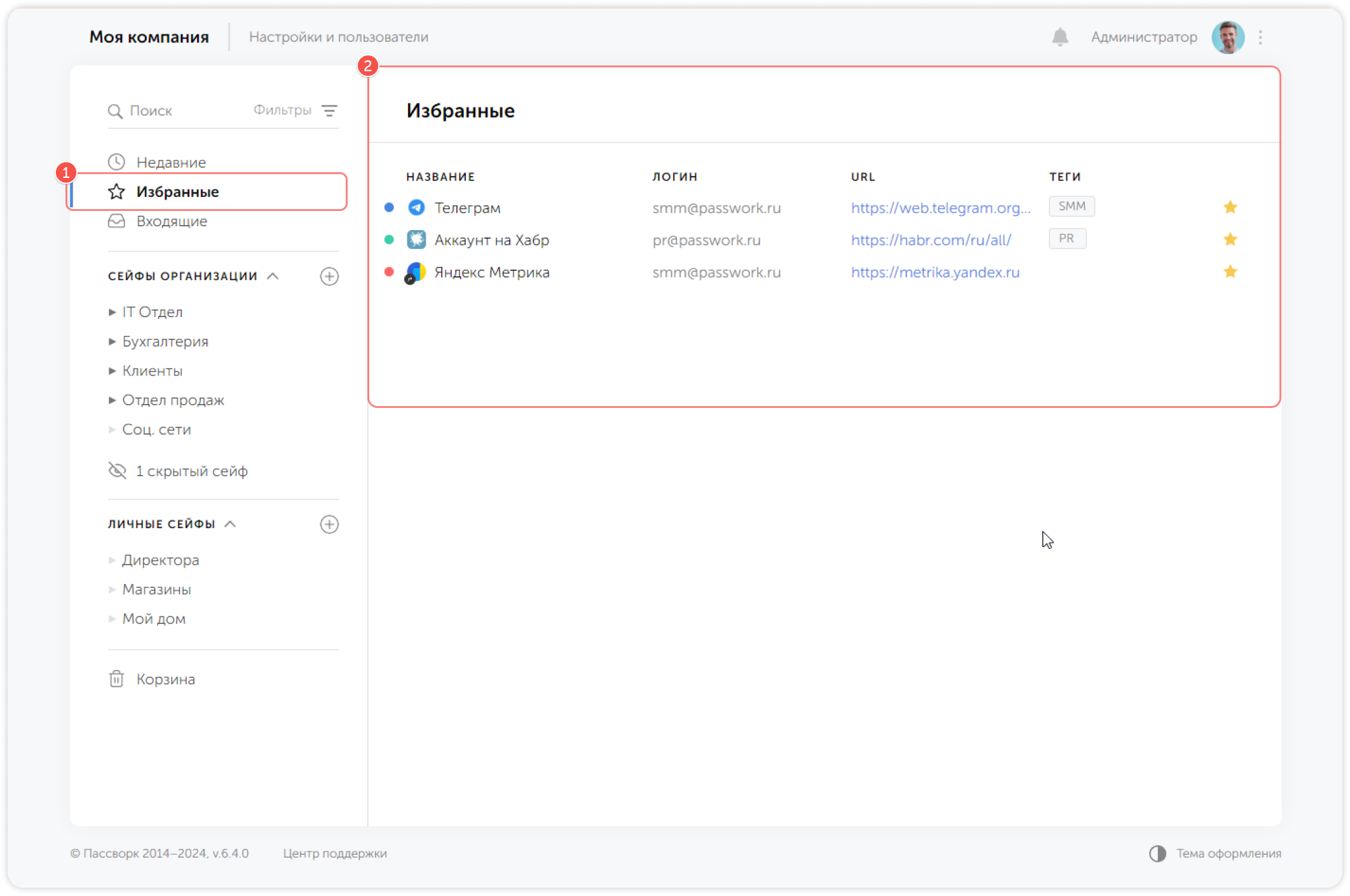1350x896 pixels.
Task: Open the notifications bell
Action: coord(1060,37)
